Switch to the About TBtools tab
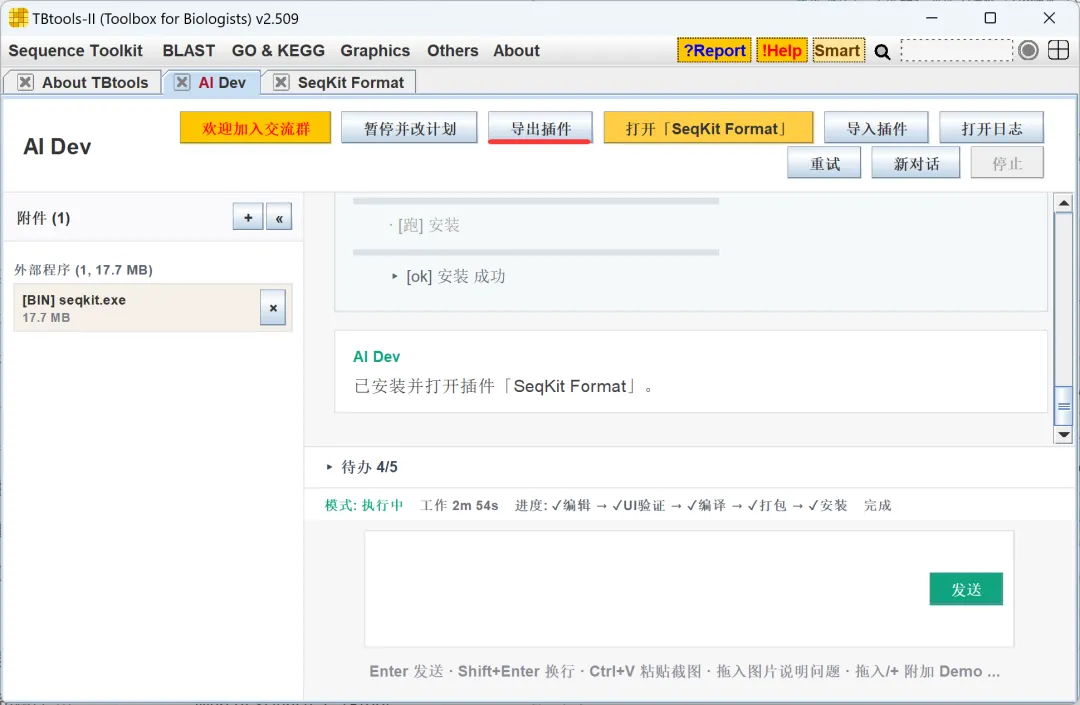This screenshot has width=1080, height=705. point(95,83)
